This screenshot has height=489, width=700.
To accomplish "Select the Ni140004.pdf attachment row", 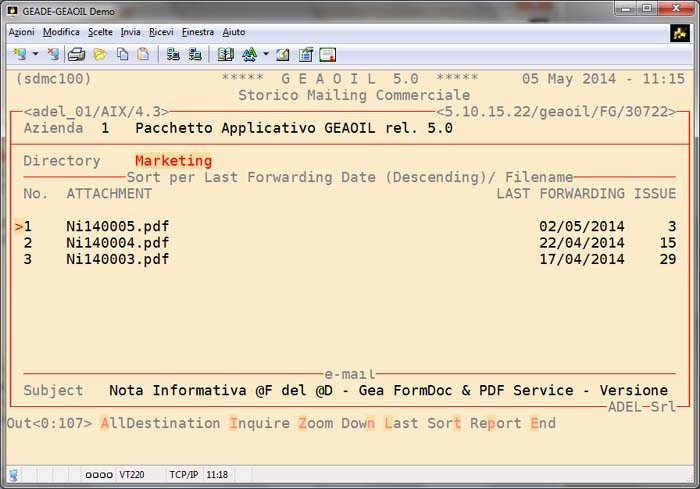I will click(117, 243).
